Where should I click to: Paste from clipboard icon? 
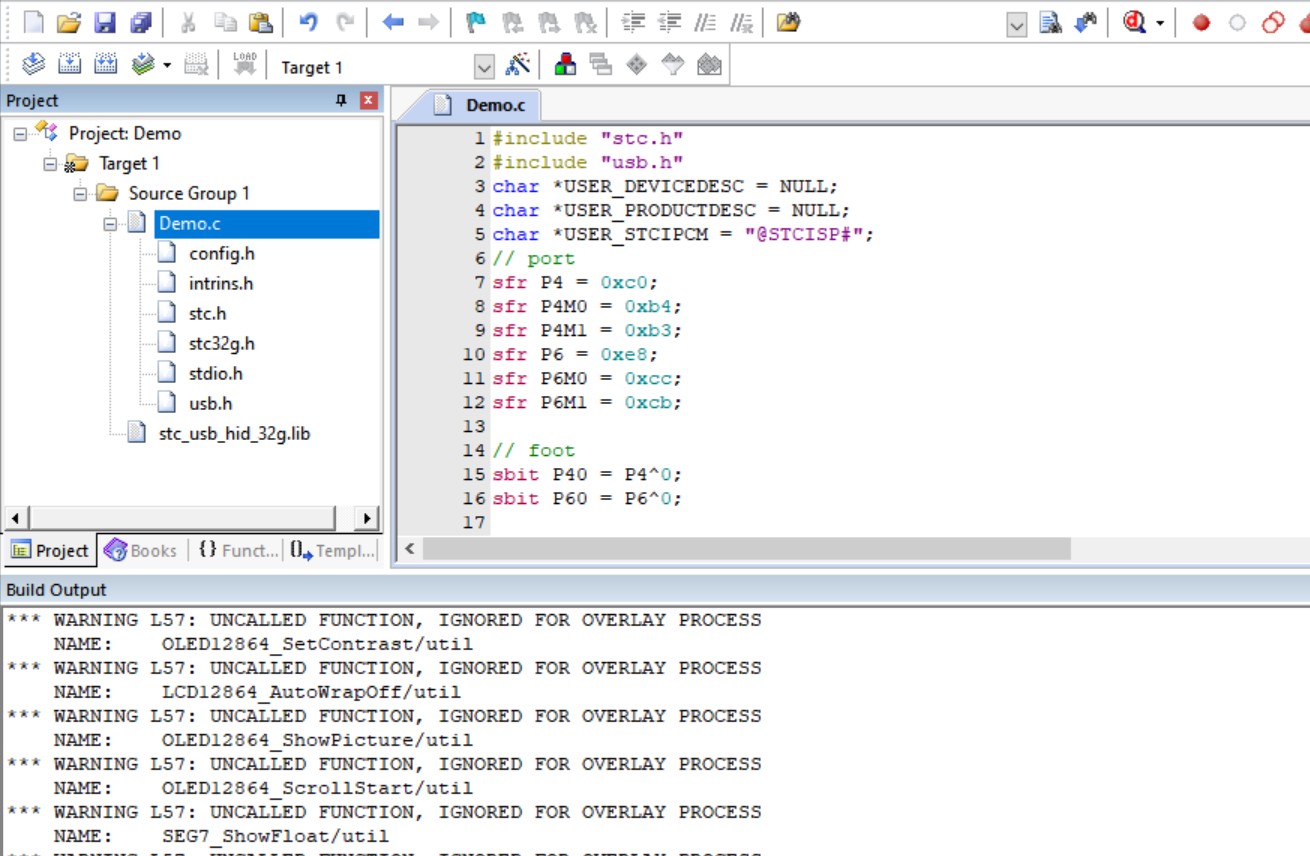260,22
